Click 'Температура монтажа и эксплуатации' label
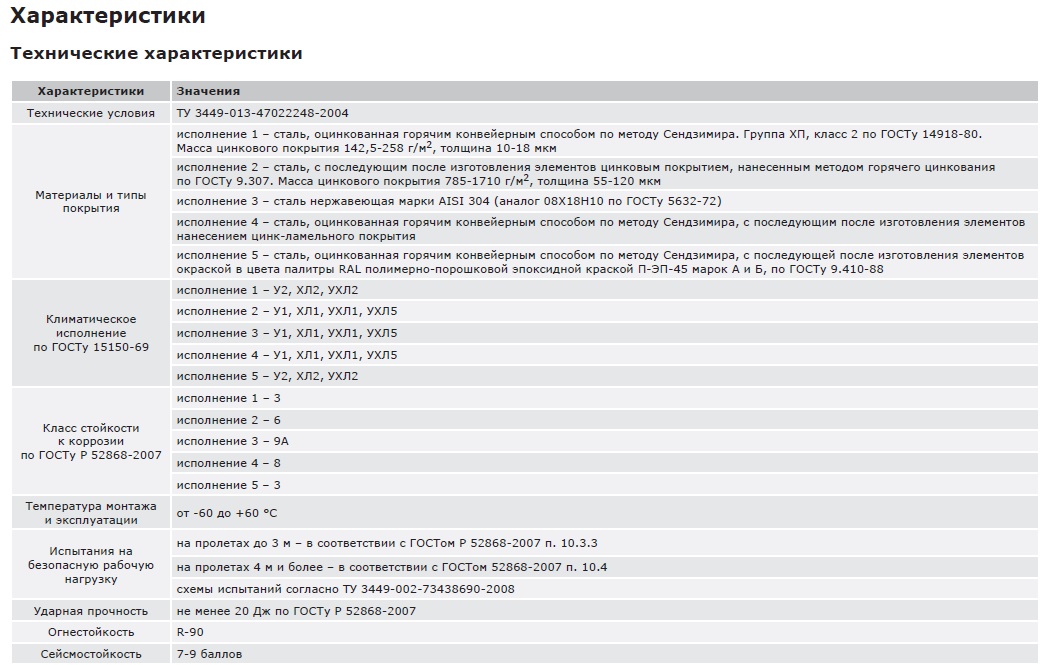The width and height of the screenshot is (1044, 665). (91, 513)
